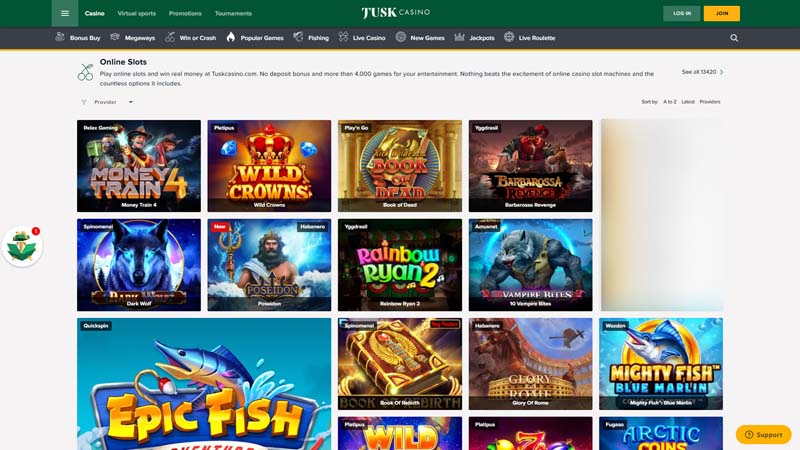Click the Jackpots crown icon
Screen dimensions: 800x450
(460, 37)
